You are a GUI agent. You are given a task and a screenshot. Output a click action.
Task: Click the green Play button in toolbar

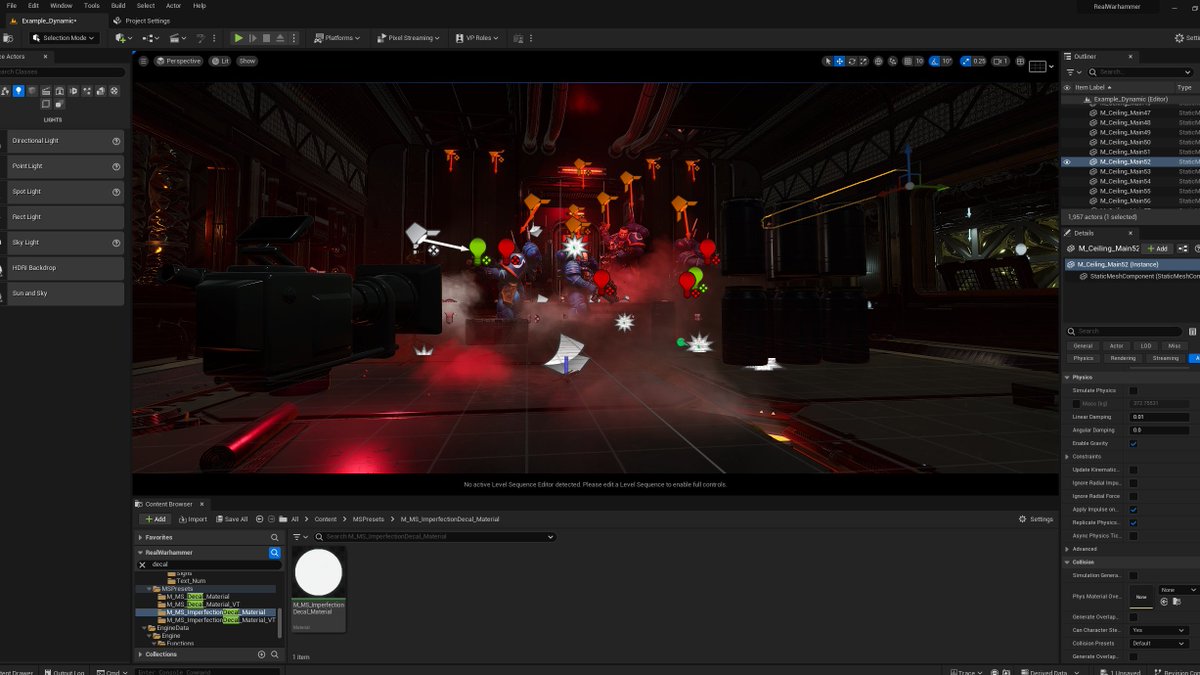pyautogui.click(x=238, y=38)
